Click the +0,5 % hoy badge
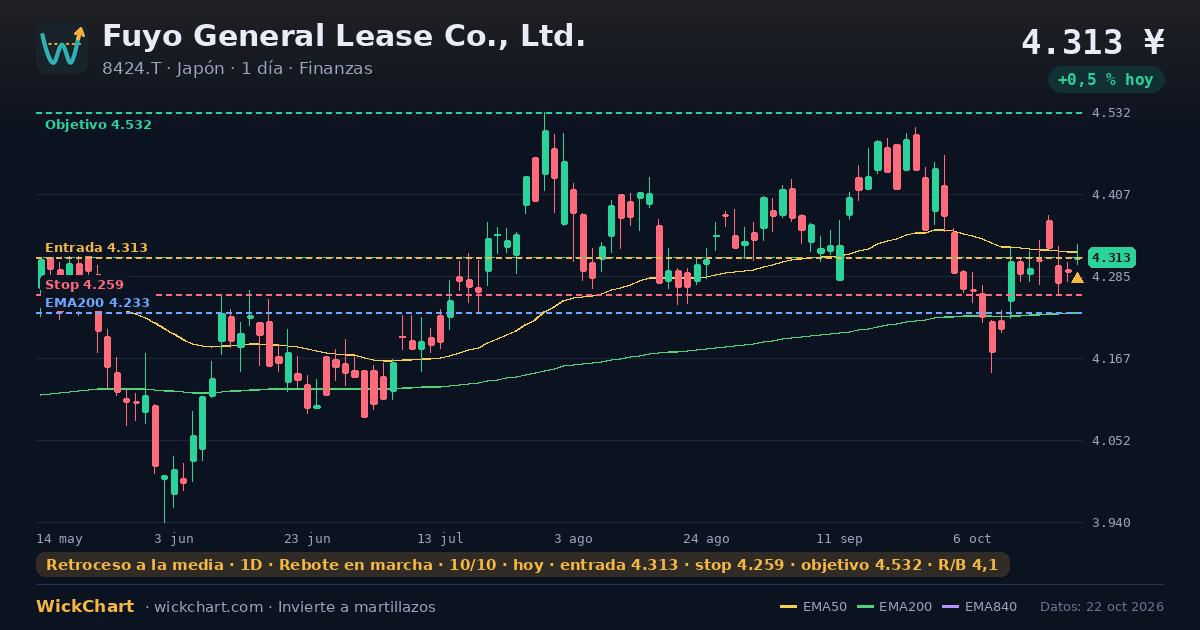This screenshot has height=630, width=1200. 1106,79
